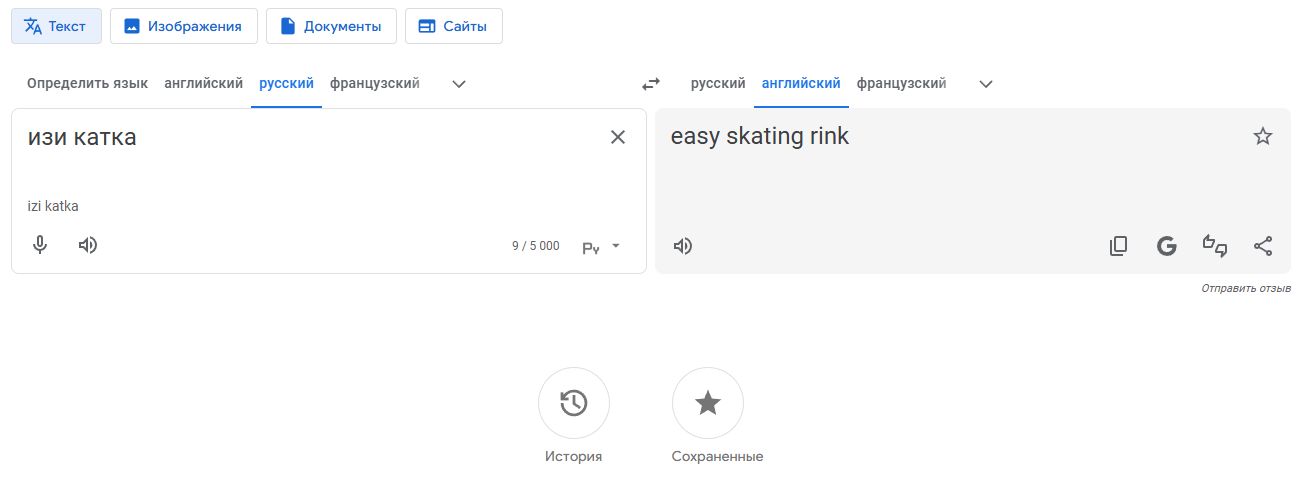Viewport: 1308px width, 484px height.
Task: Search the translation on Google
Action: 1166,246
